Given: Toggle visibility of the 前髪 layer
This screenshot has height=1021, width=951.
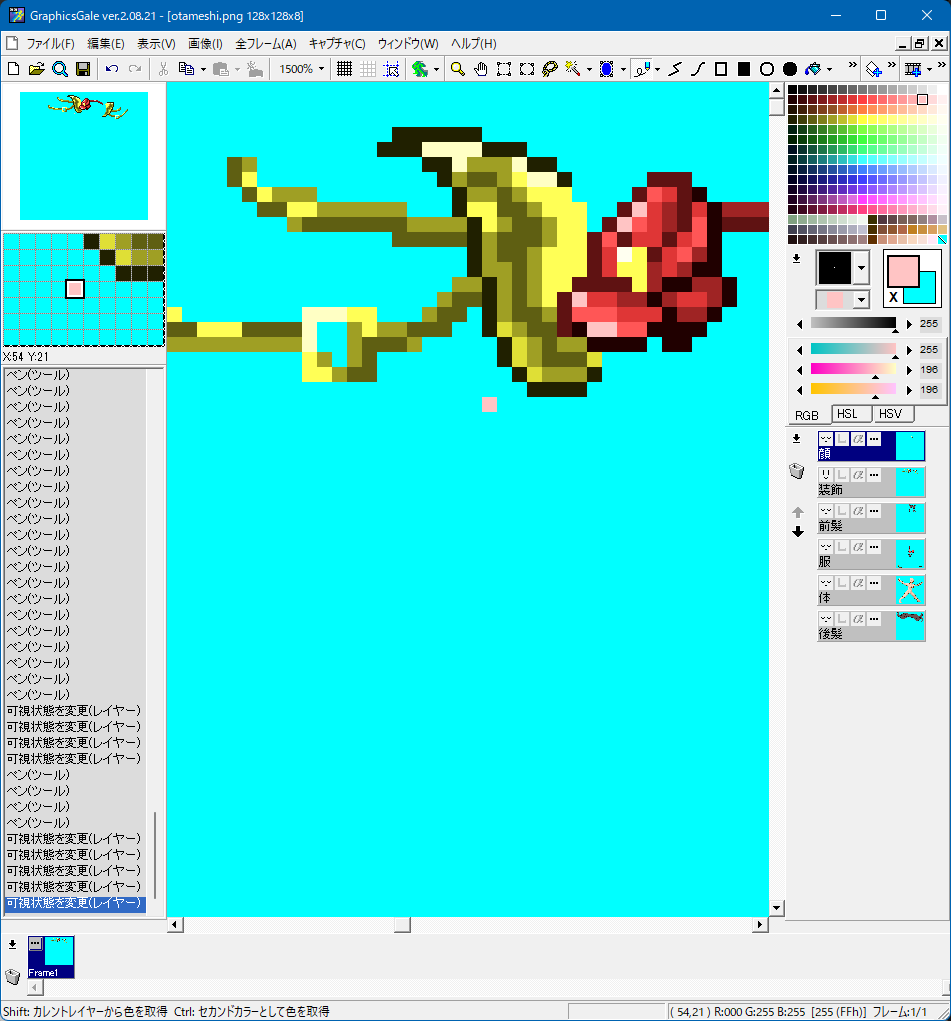Looking at the screenshot, I should pyautogui.click(x=826, y=511).
